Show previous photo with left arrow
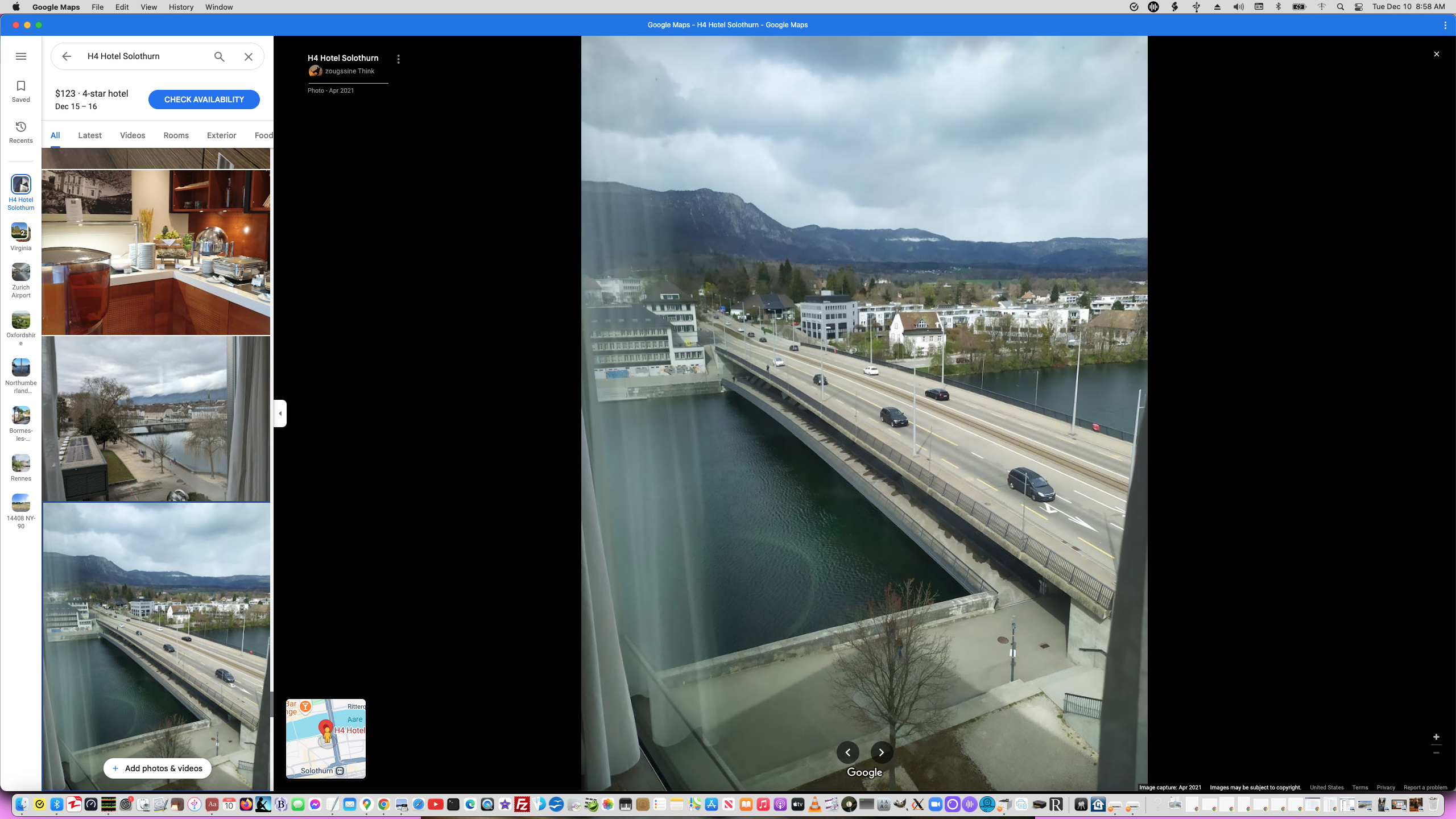The width and height of the screenshot is (1456, 819). (x=847, y=752)
